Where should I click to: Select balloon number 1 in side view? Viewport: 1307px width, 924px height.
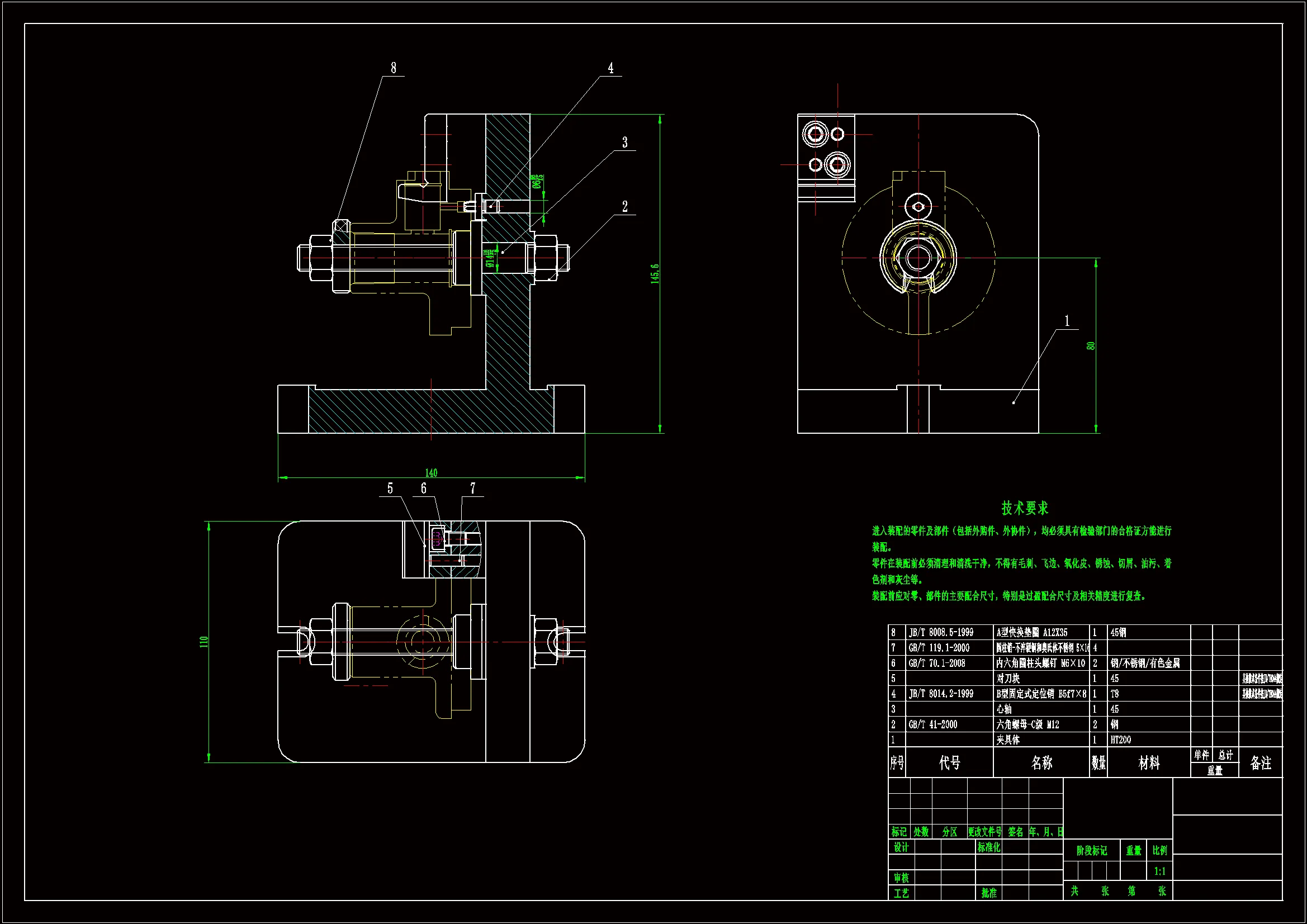pyautogui.click(x=1067, y=321)
